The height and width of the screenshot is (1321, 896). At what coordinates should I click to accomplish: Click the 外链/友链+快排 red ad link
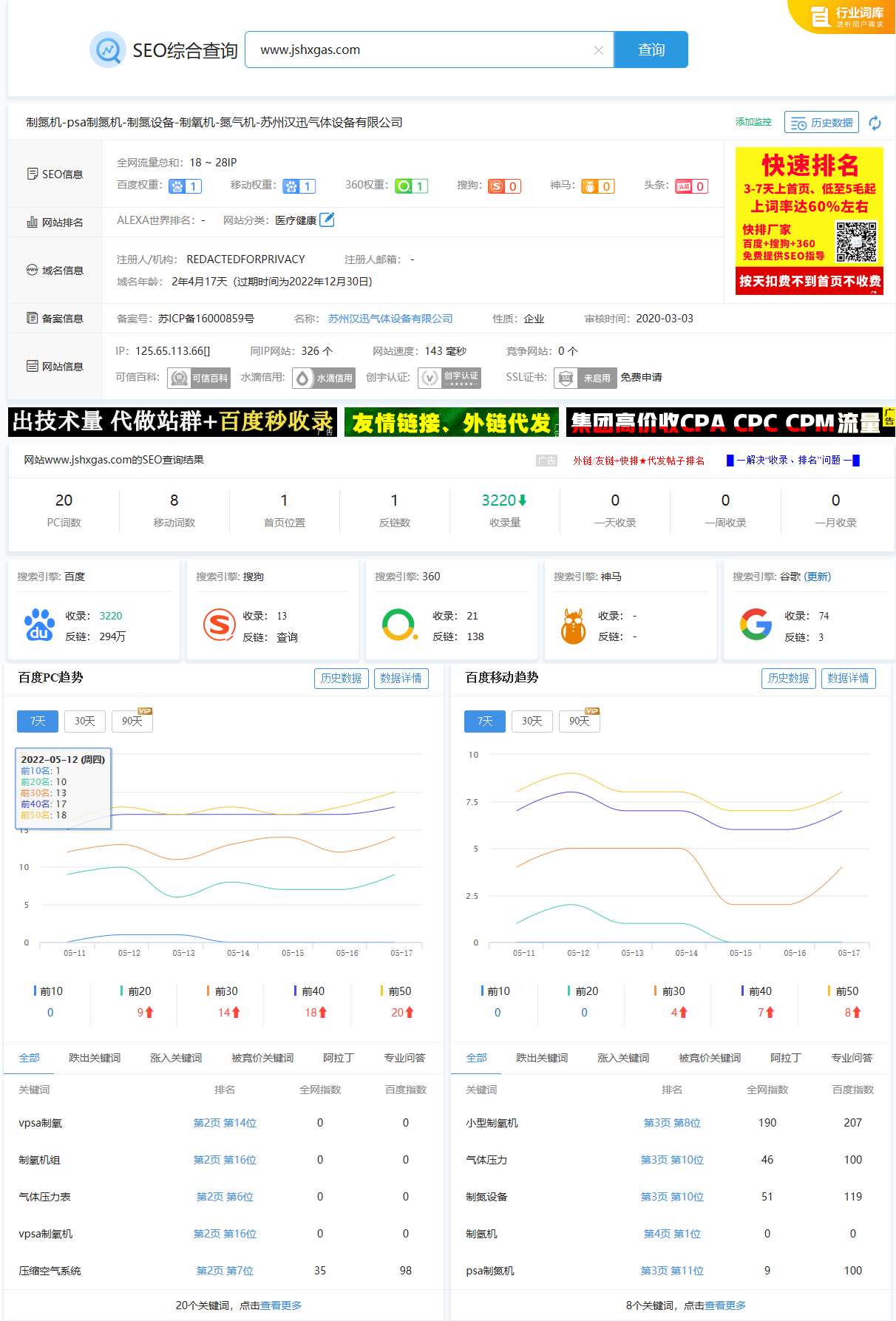pyautogui.click(x=639, y=461)
